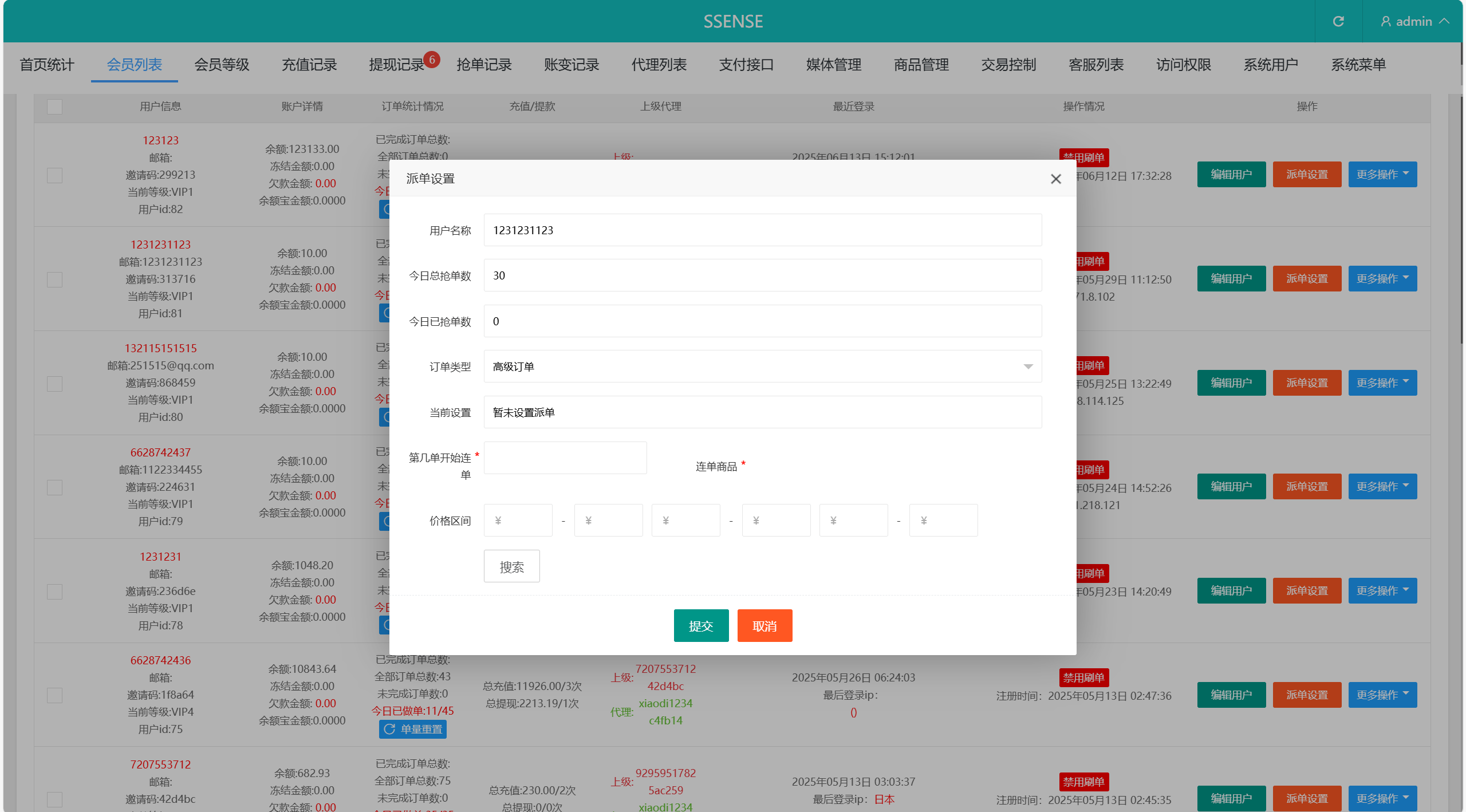The image size is (1466, 812).
Task: Click 单量重置 refresh icon for user 6628742436
Action: coord(390,729)
